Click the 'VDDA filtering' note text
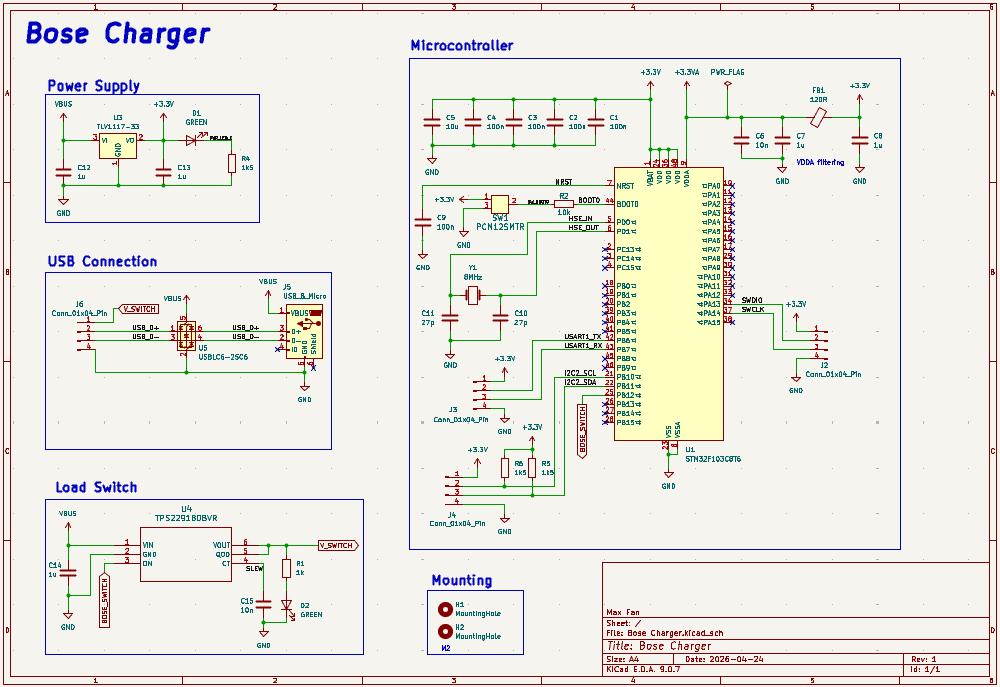 pyautogui.click(x=820, y=163)
